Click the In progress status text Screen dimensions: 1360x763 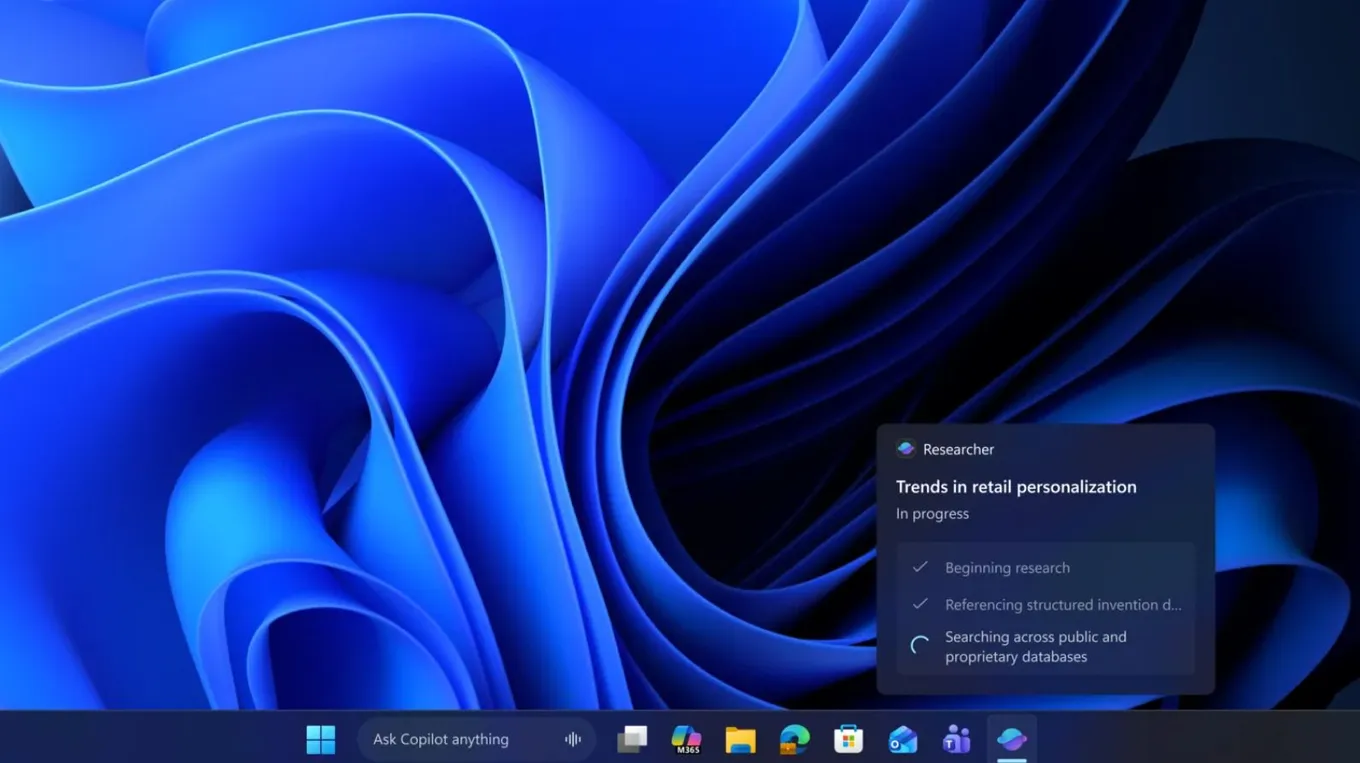coord(932,514)
